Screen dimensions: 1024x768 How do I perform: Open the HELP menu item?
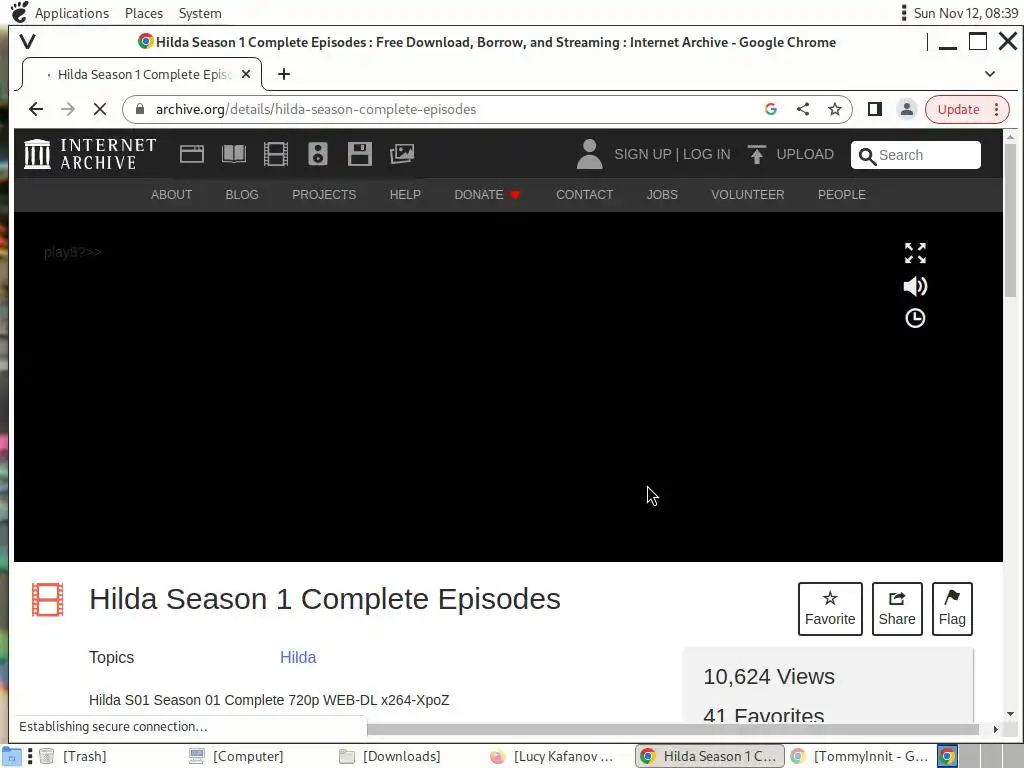pyautogui.click(x=405, y=195)
